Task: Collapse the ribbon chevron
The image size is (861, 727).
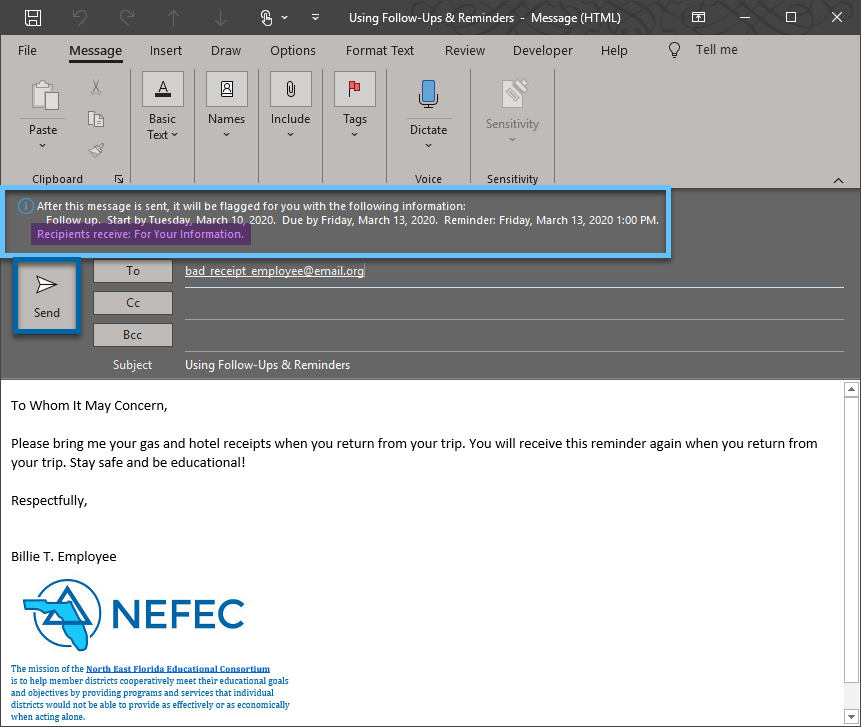Action: click(838, 180)
